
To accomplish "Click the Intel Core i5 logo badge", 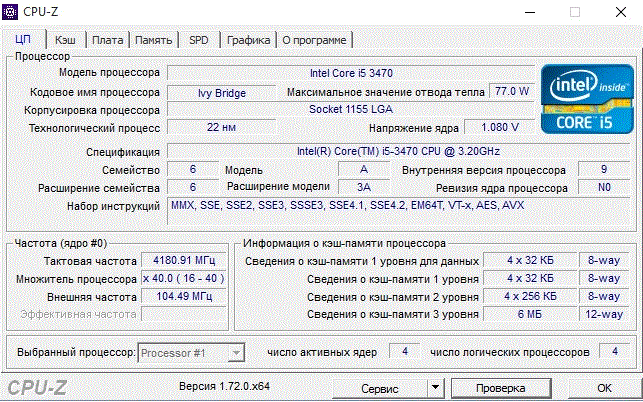I will 587,99.
